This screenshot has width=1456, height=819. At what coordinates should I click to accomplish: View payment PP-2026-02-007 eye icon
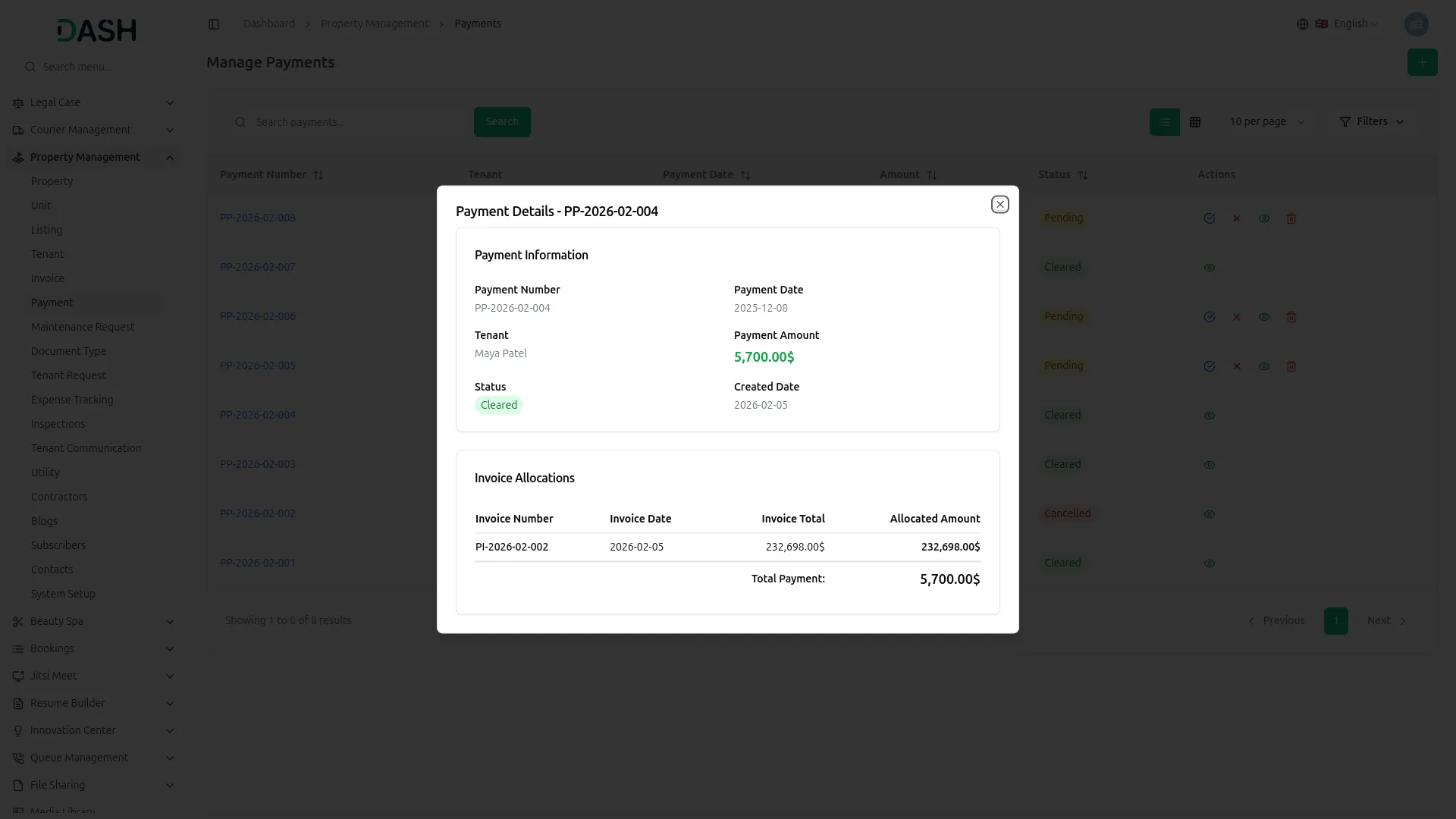coord(1210,268)
